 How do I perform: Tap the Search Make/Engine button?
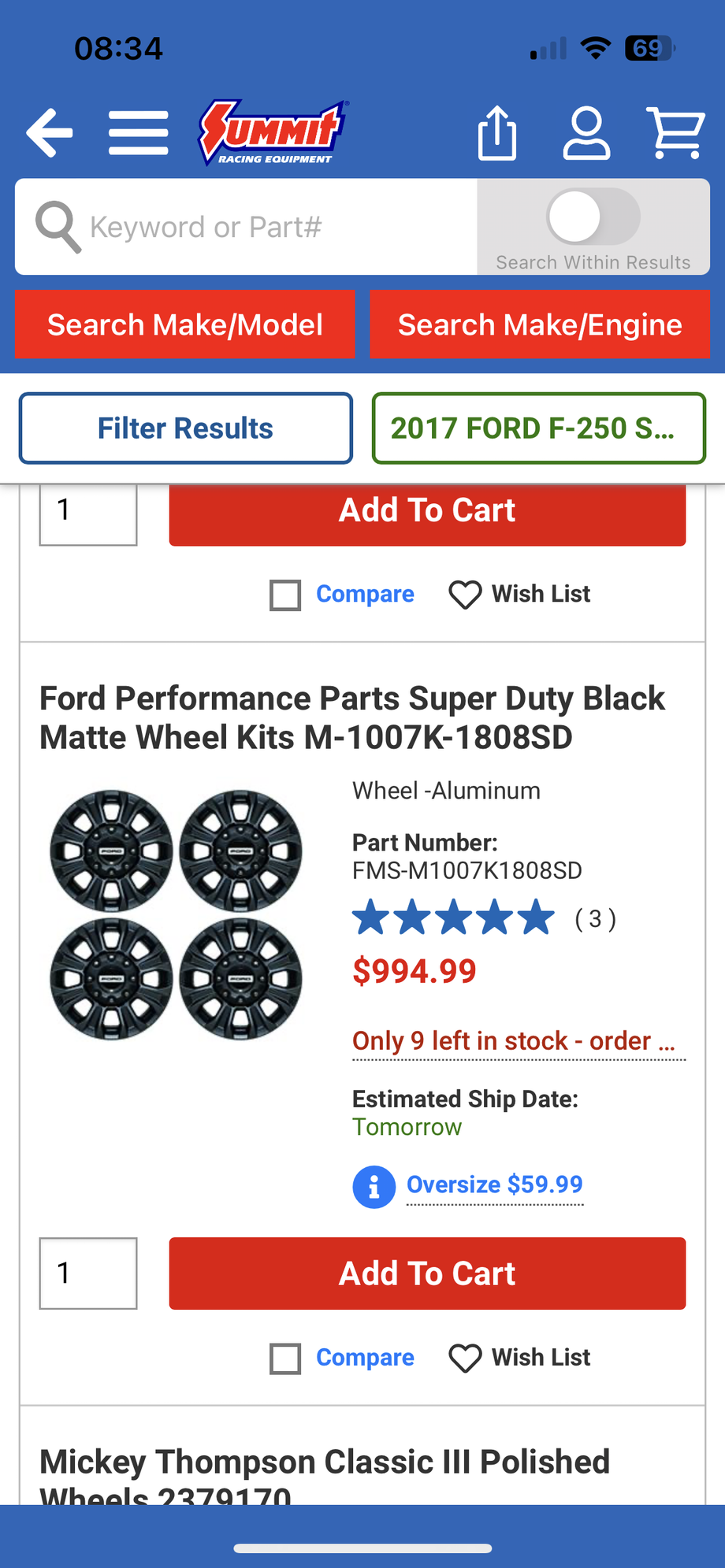click(x=540, y=324)
